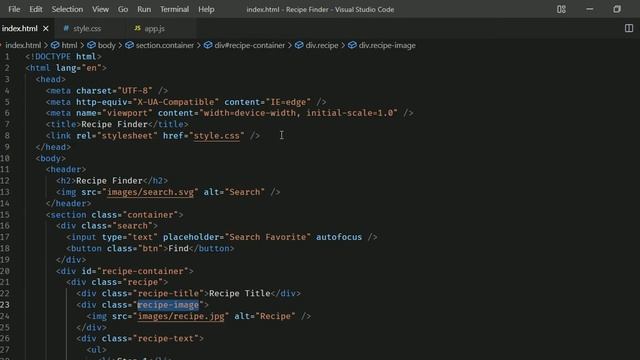Click the symbol icon before body breadcrumb

(x=91, y=45)
